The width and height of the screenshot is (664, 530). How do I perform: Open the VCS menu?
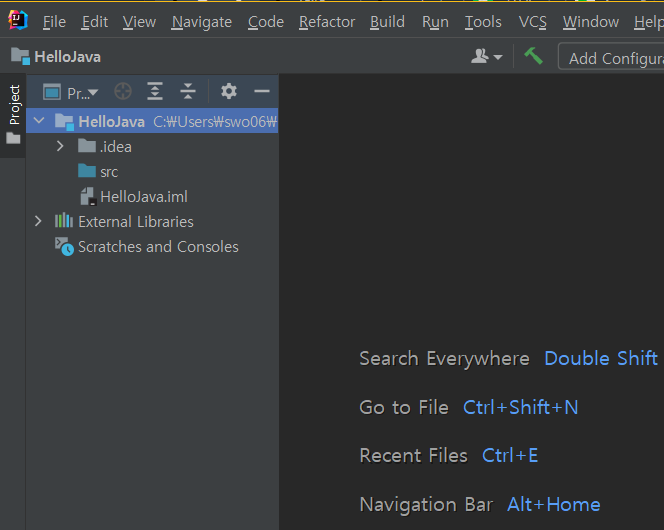click(532, 22)
